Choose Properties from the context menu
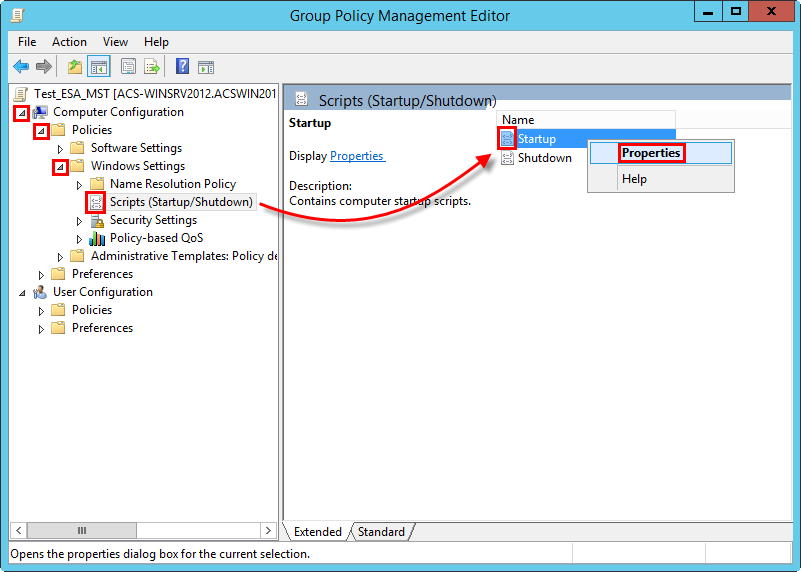Viewport: 801px width, 572px height. coord(651,153)
